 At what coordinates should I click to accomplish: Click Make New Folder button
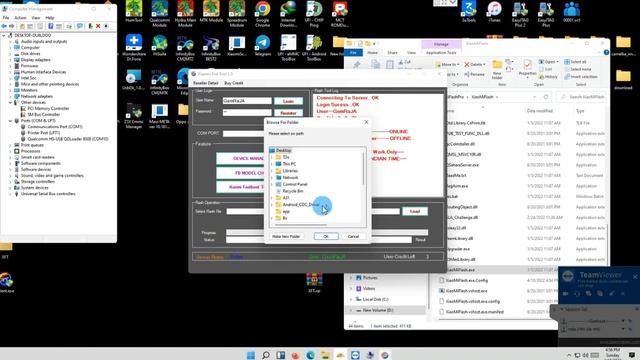(286, 236)
